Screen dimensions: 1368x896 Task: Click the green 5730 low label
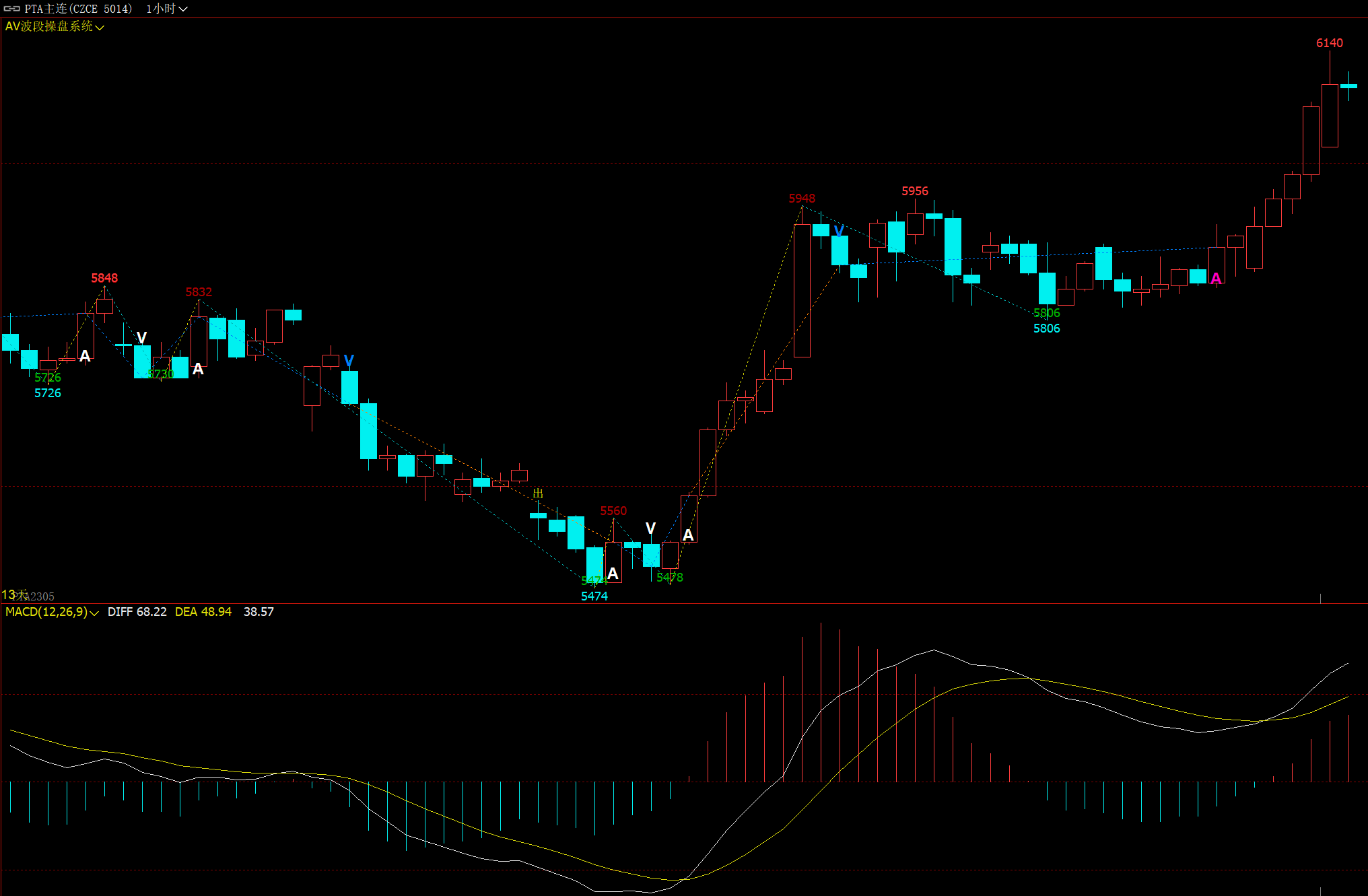click(x=161, y=374)
